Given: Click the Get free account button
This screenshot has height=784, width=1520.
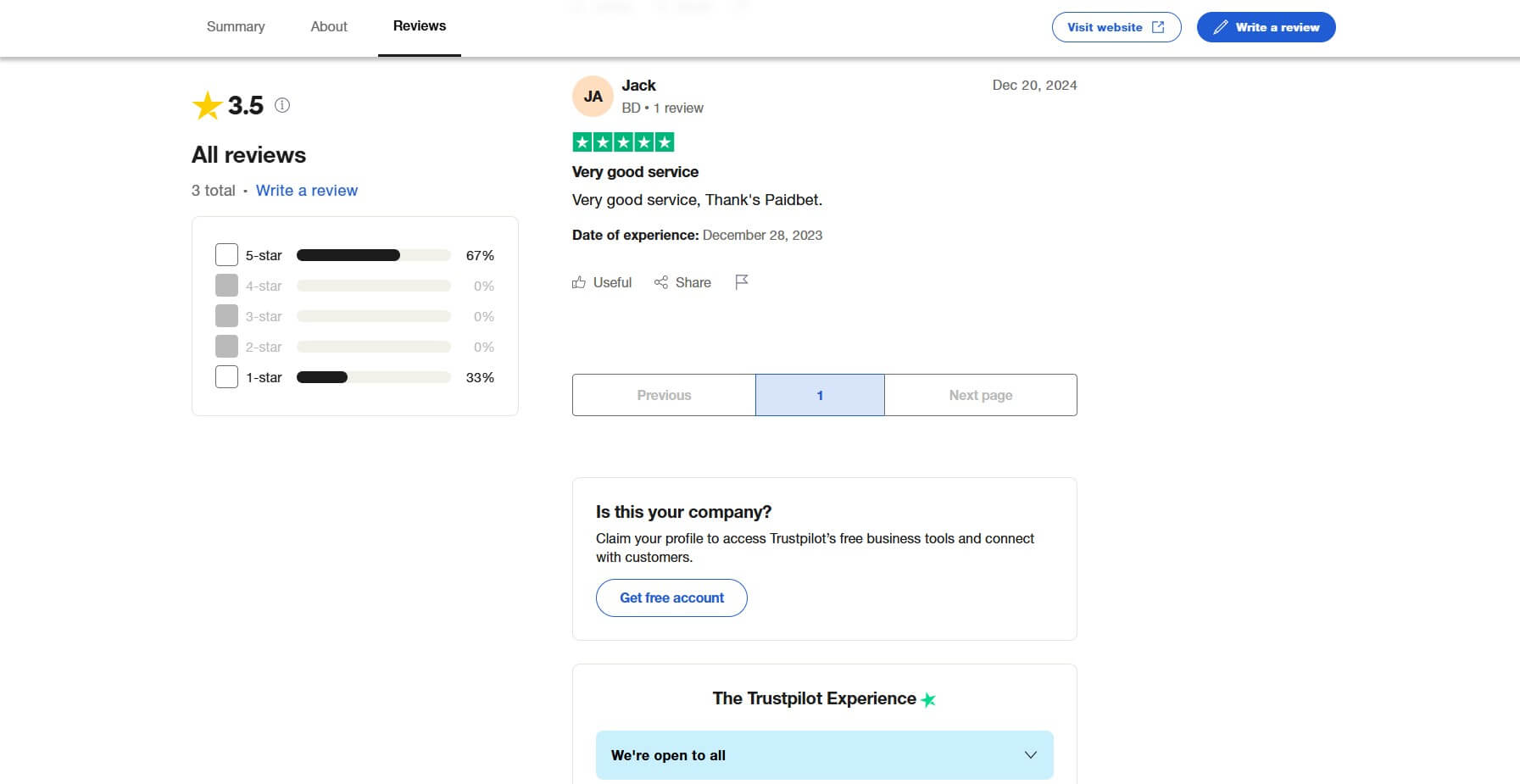Looking at the screenshot, I should point(671,598).
